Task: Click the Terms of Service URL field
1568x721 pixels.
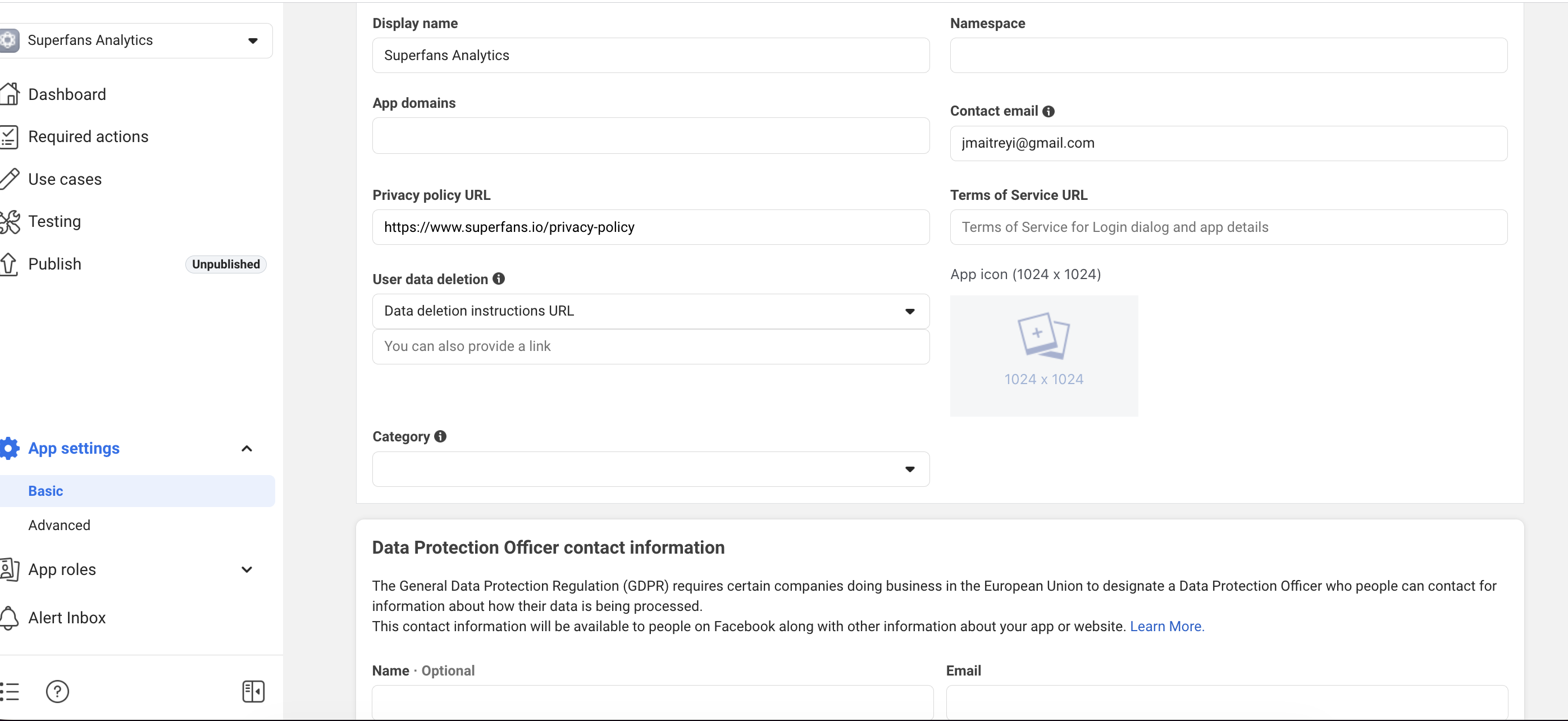Action: 1228,227
